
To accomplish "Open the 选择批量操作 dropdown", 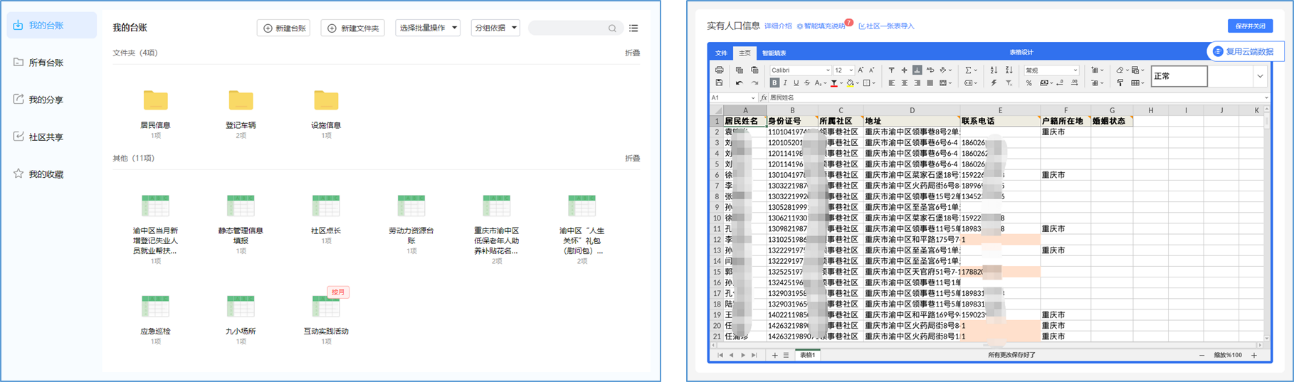I will 428,28.
